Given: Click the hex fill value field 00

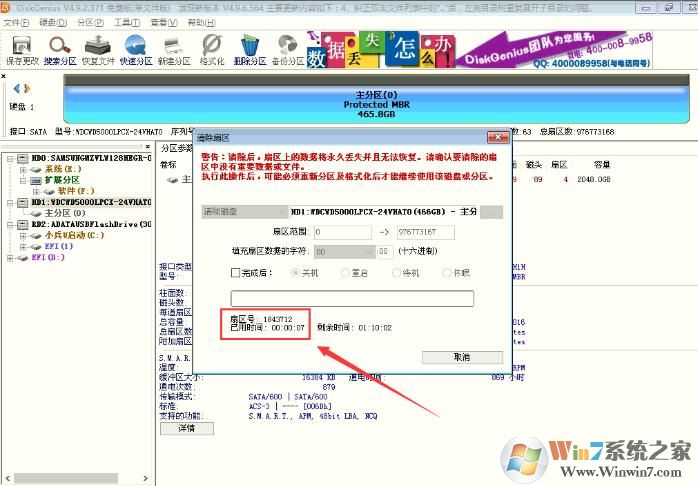Looking at the screenshot, I should coord(386,252).
